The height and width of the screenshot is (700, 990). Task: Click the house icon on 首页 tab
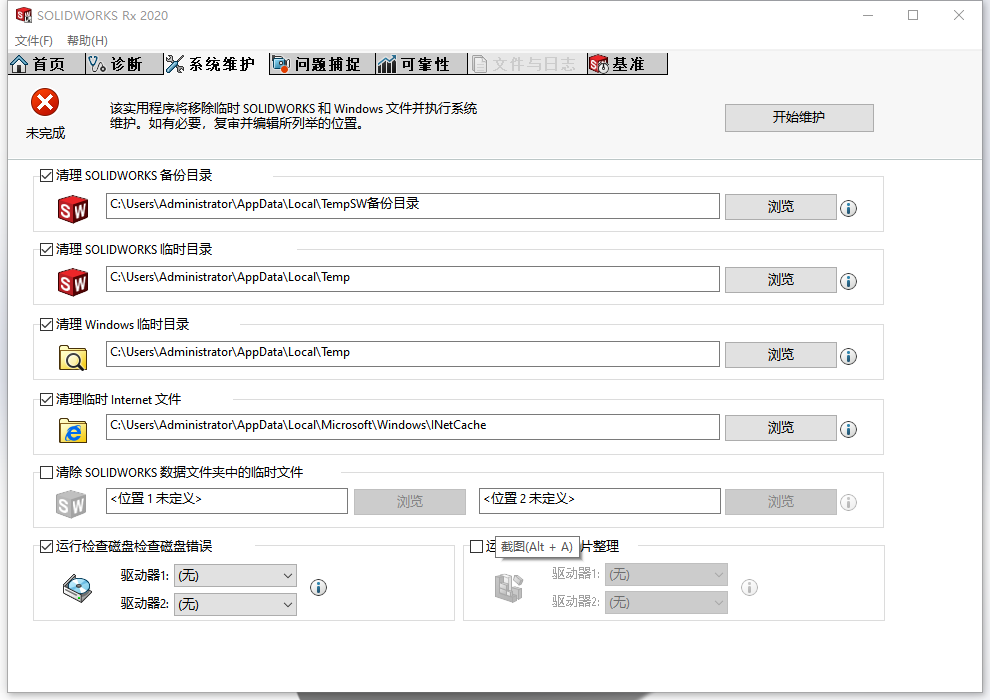20,64
